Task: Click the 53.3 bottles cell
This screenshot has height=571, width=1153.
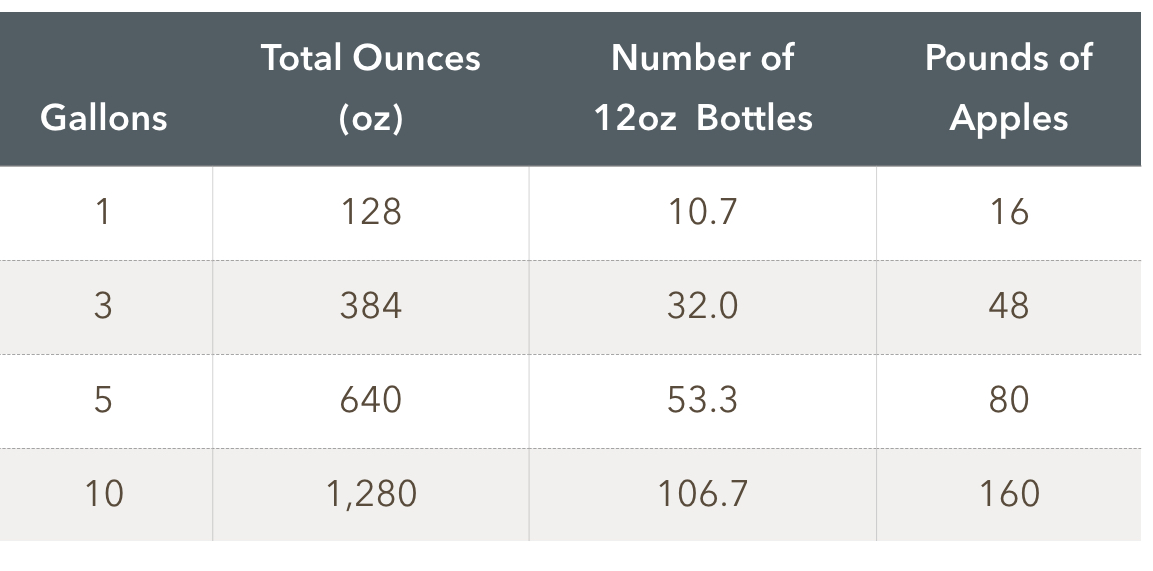Action: point(703,400)
